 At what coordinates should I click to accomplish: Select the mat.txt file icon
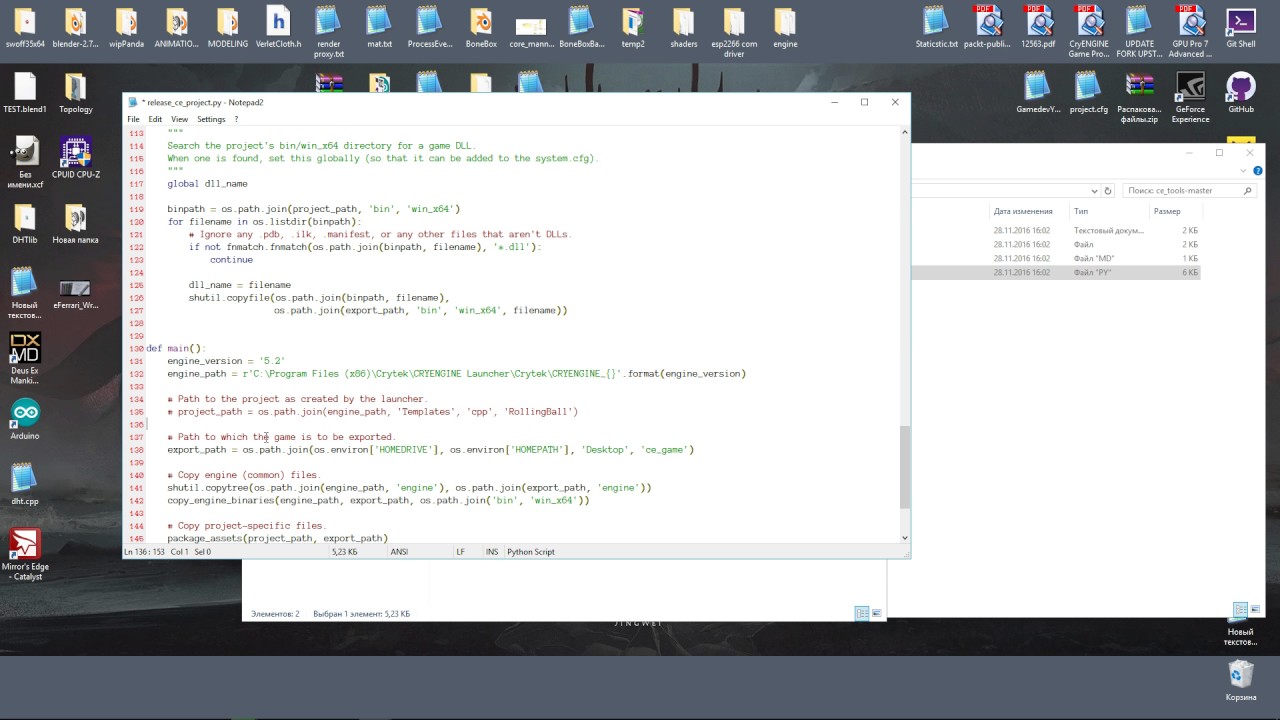click(x=379, y=28)
